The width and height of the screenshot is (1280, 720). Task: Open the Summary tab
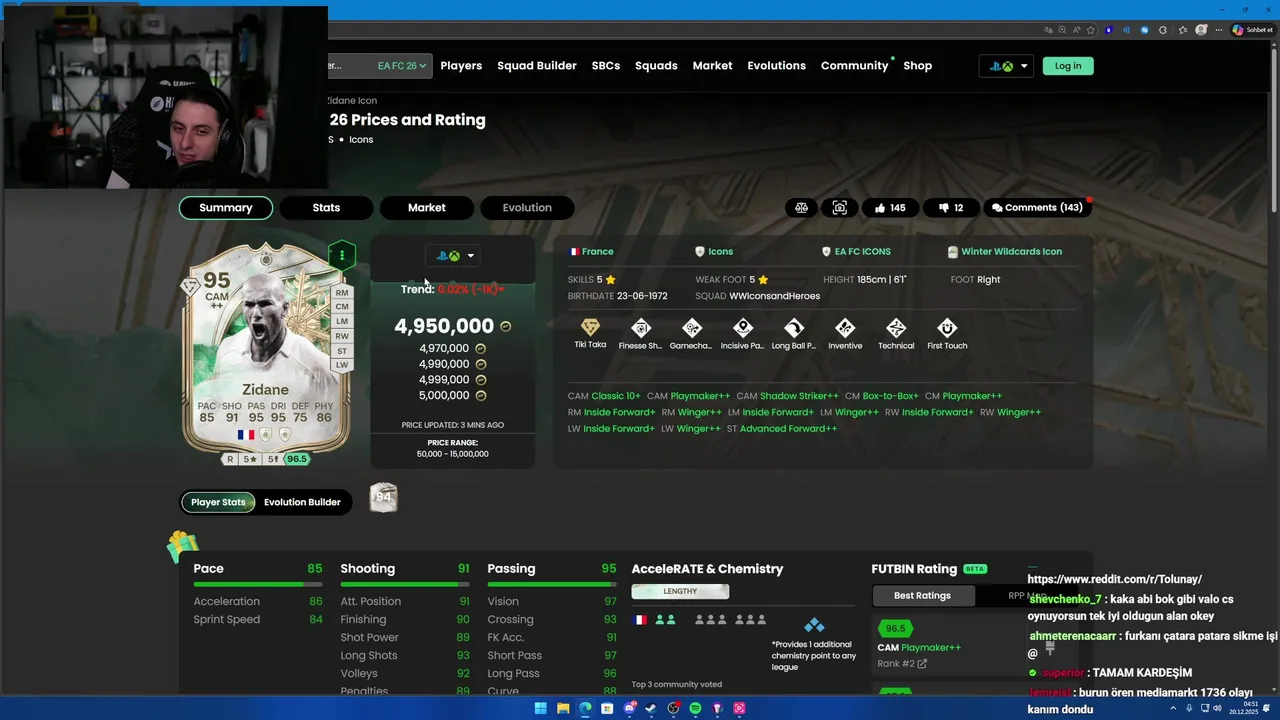point(226,208)
